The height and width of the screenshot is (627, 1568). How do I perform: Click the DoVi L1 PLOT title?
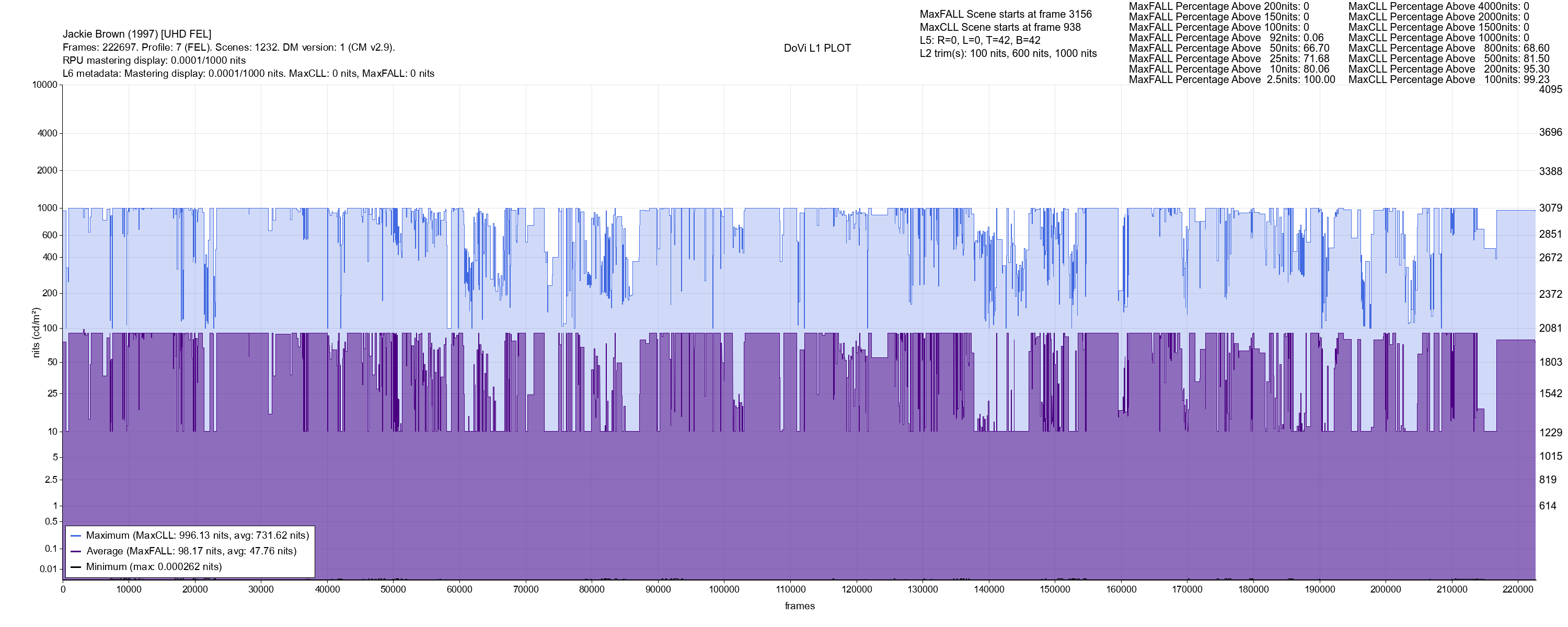click(x=817, y=48)
